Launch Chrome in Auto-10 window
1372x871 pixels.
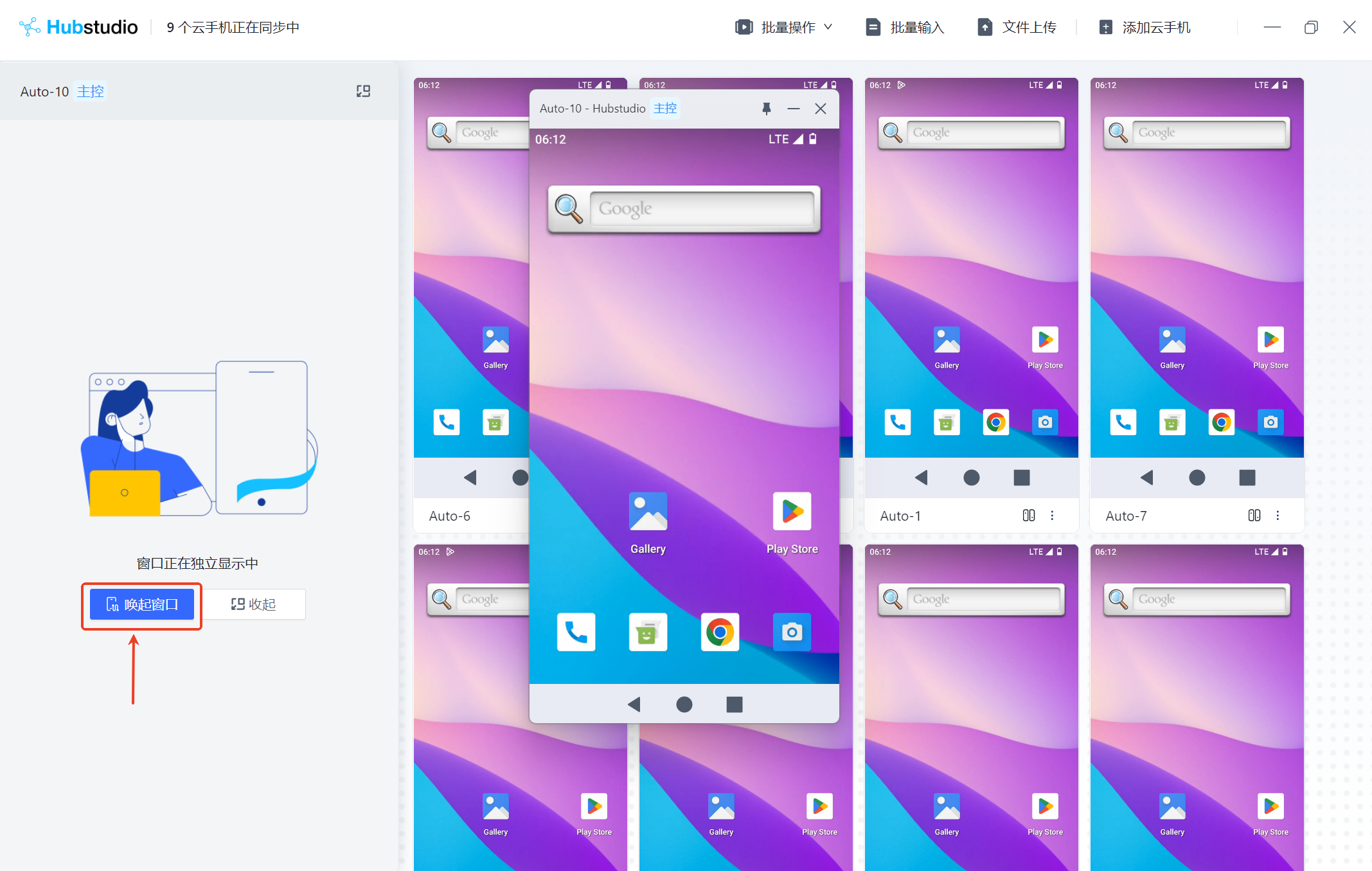click(x=720, y=632)
